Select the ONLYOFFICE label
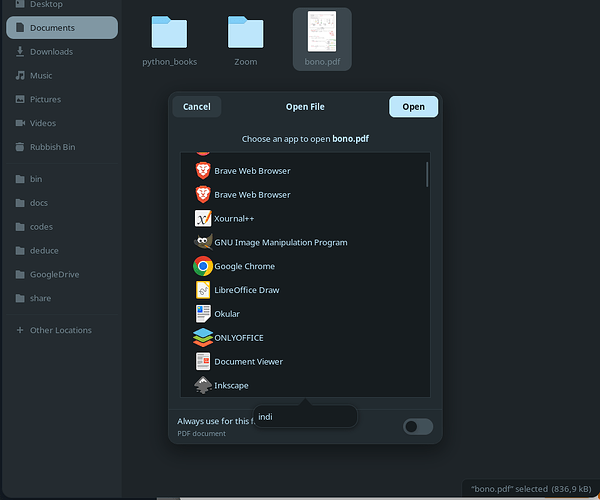Image resolution: width=600 pixels, height=500 pixels. (239, 338)
